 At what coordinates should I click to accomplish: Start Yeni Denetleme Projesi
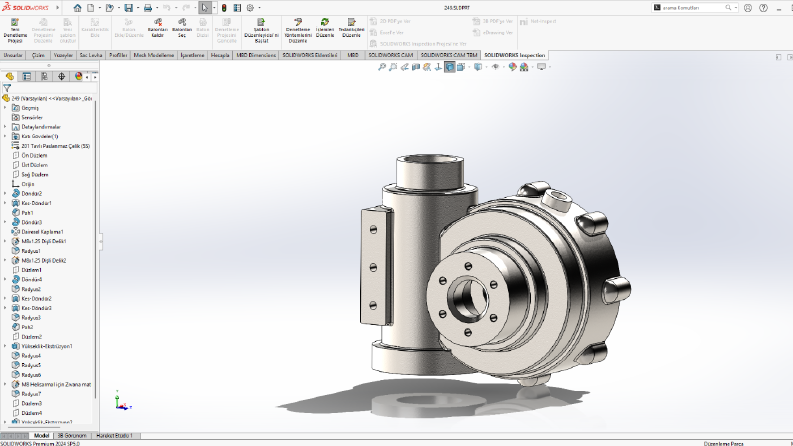[x=15, y=31]
